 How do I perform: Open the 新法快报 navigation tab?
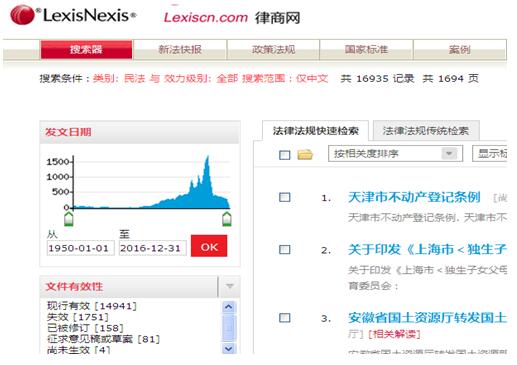pyautogui.click(x=180, y=50)
